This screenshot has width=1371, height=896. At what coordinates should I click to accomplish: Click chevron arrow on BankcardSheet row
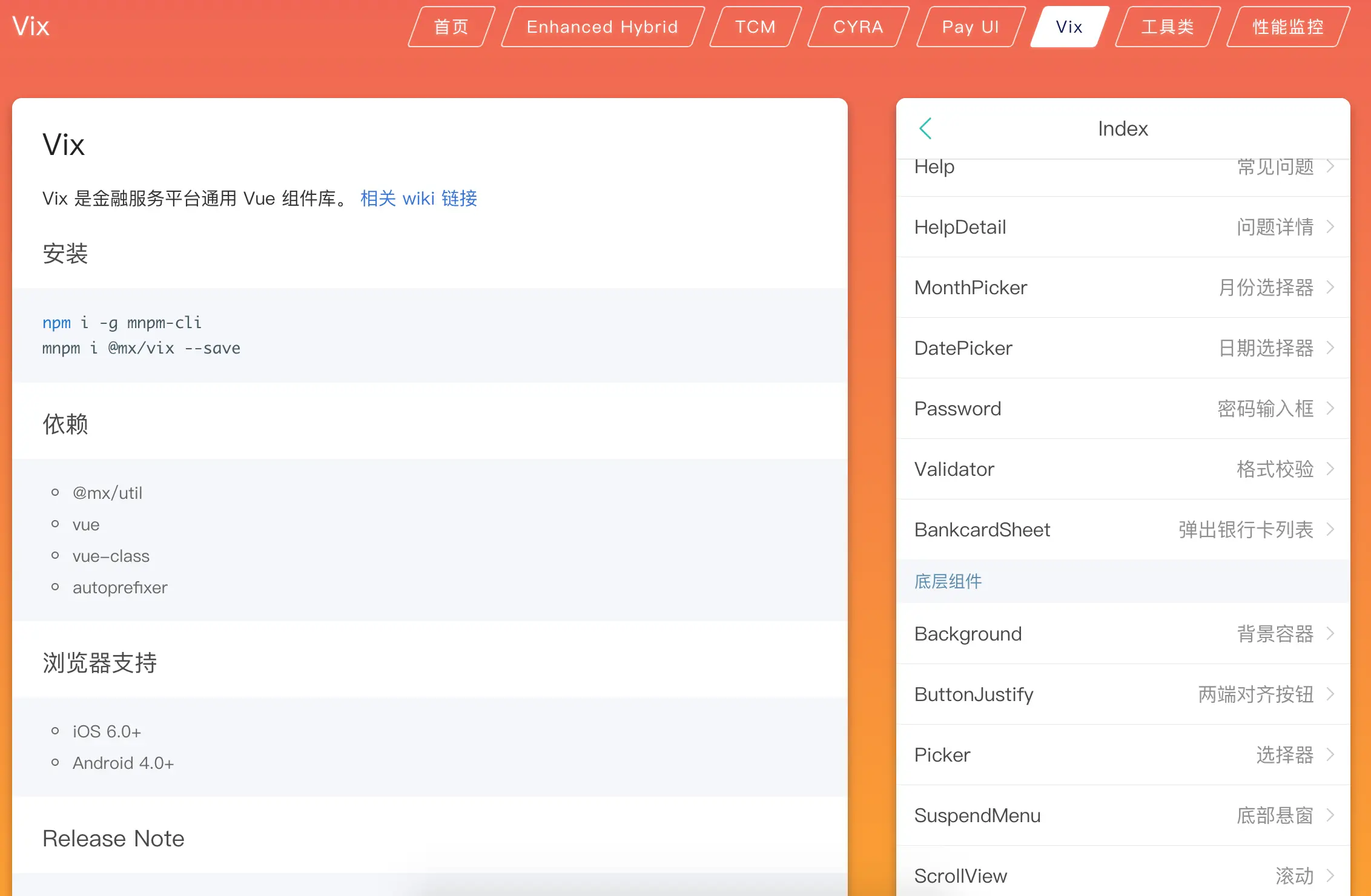pos(1330,530)
